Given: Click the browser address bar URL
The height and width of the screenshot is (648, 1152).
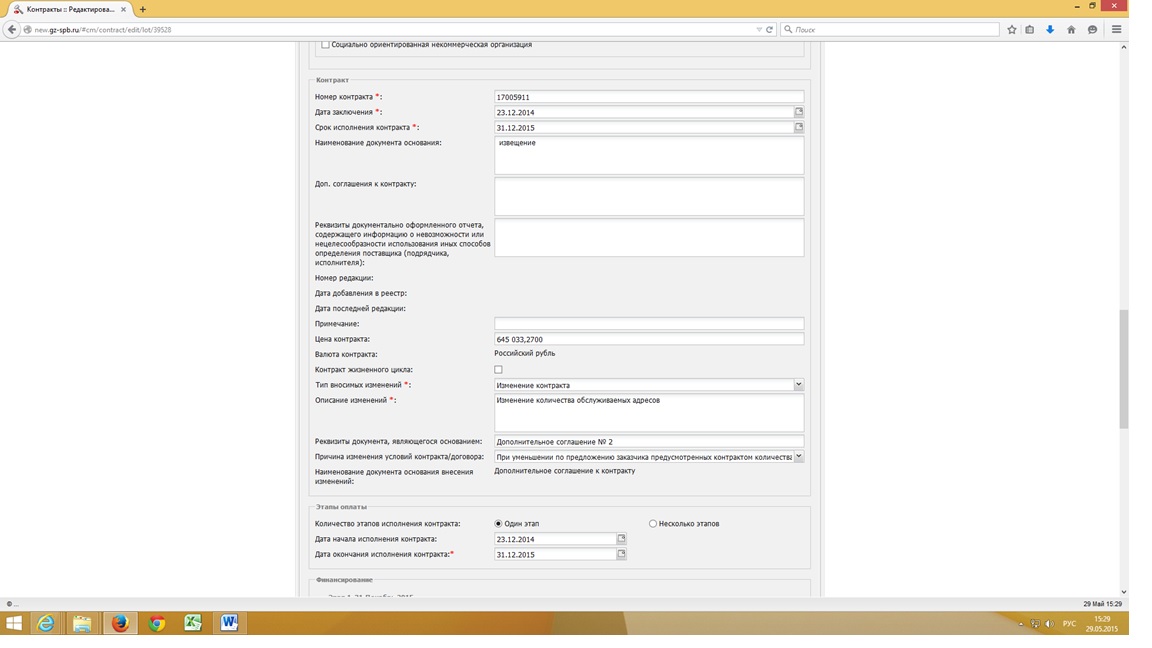Looking at the screenshot, I should coord(103,30).
